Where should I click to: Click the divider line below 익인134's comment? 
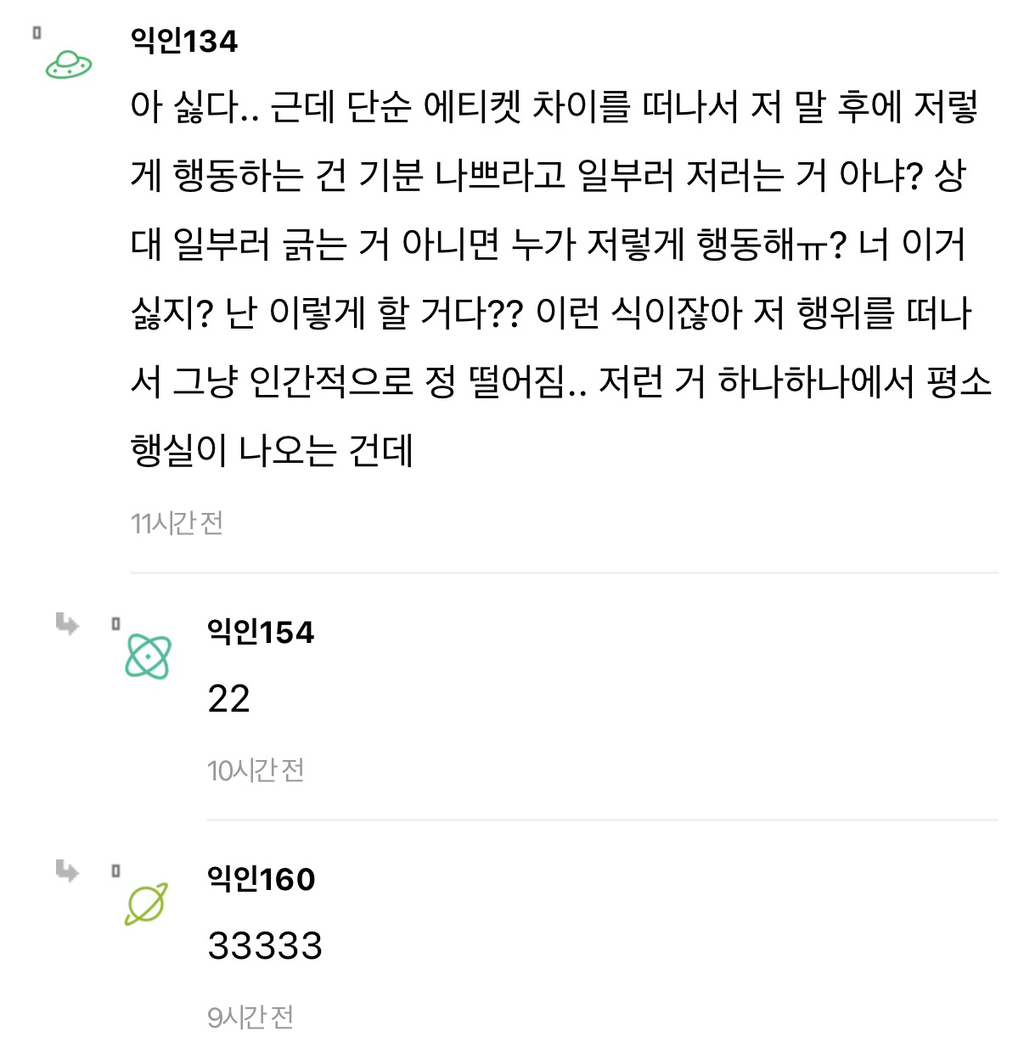click(x=564, y=573)
